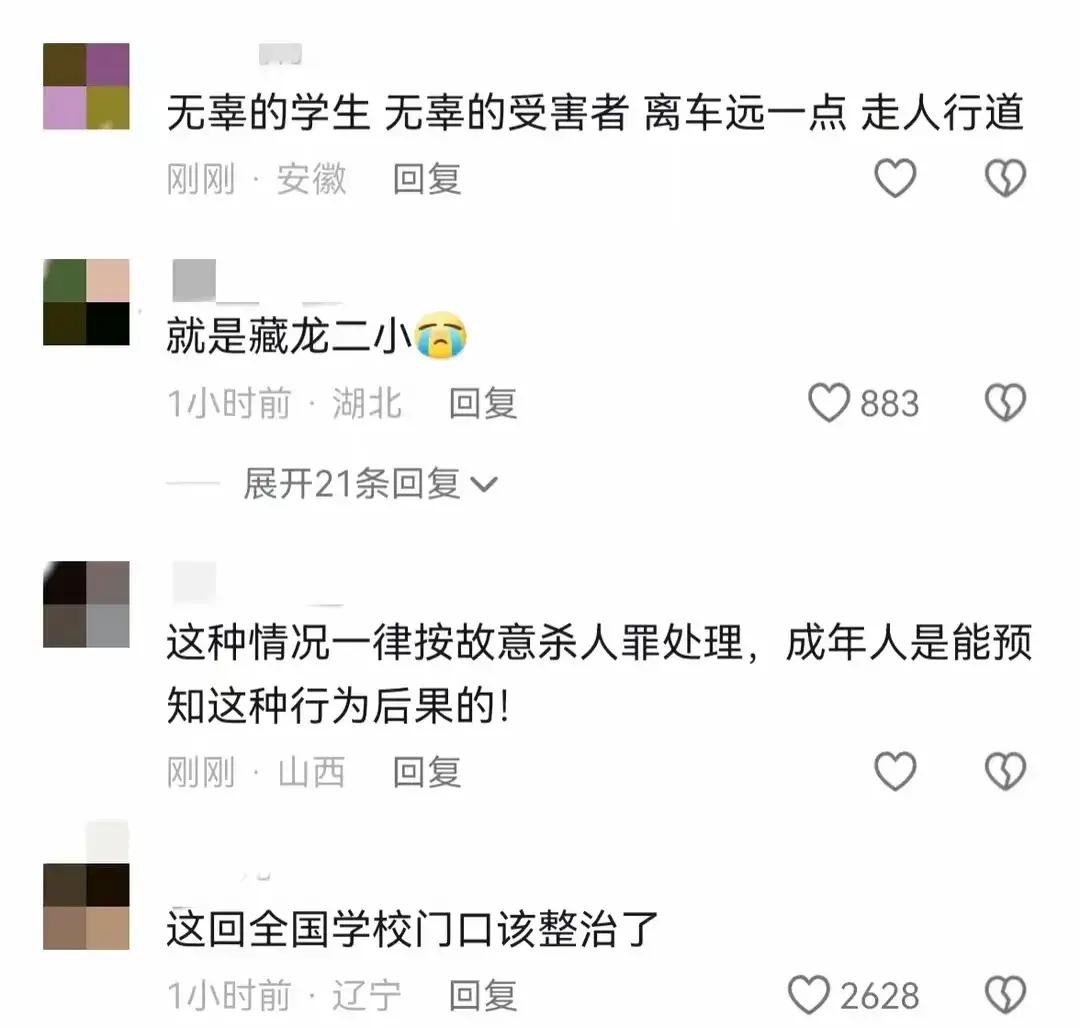
Task: Like the Shanxi comment about 故意杀人罪
Action: pyautogui.click(x=895, y=770)
